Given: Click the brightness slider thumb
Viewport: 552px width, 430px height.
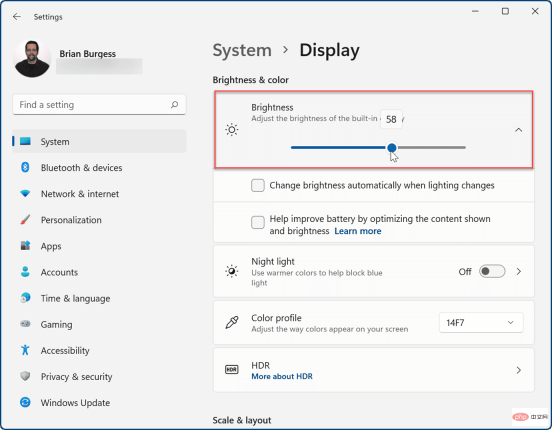Looking at the screenshot, I should 391,148.
